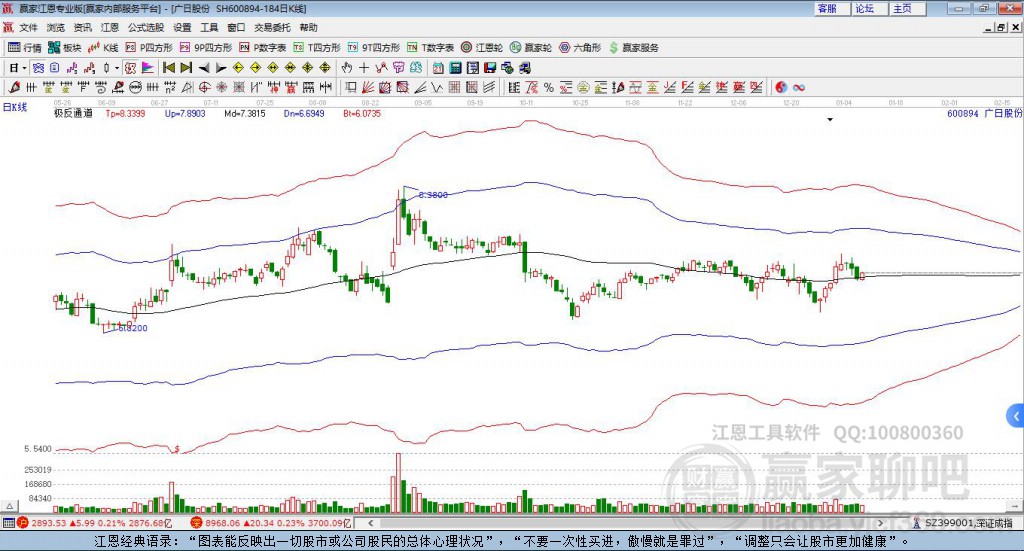
Task: Open the calculator icon
Action: [455, 68]
